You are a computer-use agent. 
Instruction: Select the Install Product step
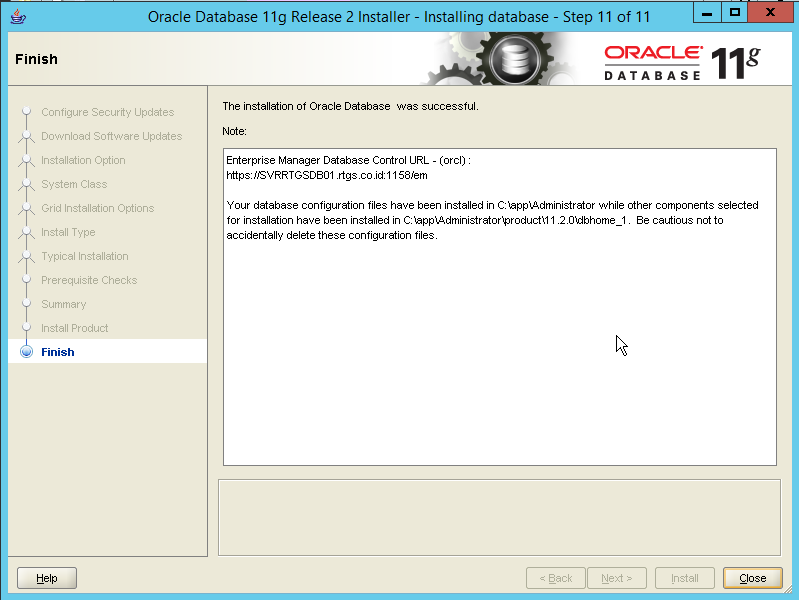point(74,328)
